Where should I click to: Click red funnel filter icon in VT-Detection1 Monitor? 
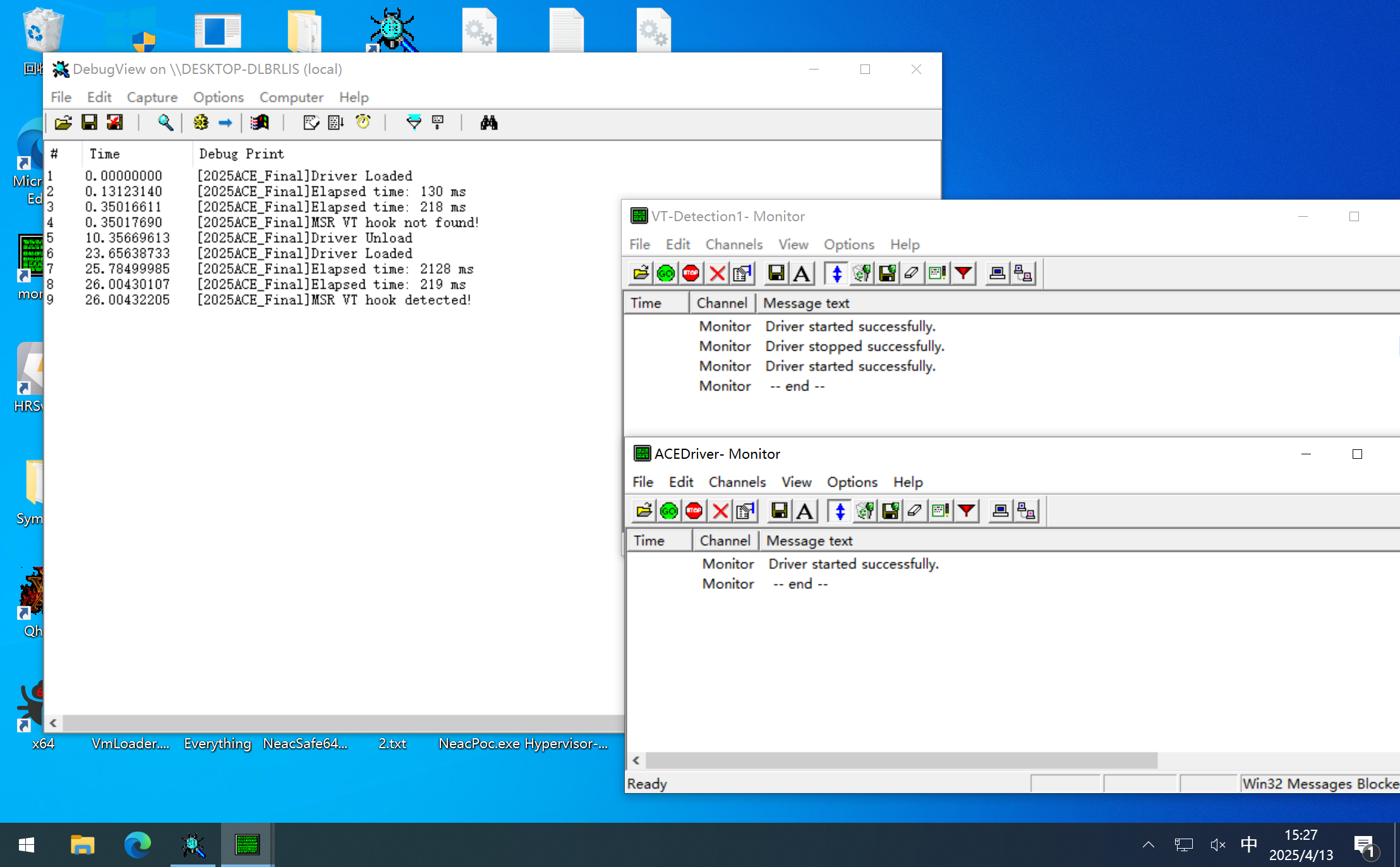[x=963, y=273]
